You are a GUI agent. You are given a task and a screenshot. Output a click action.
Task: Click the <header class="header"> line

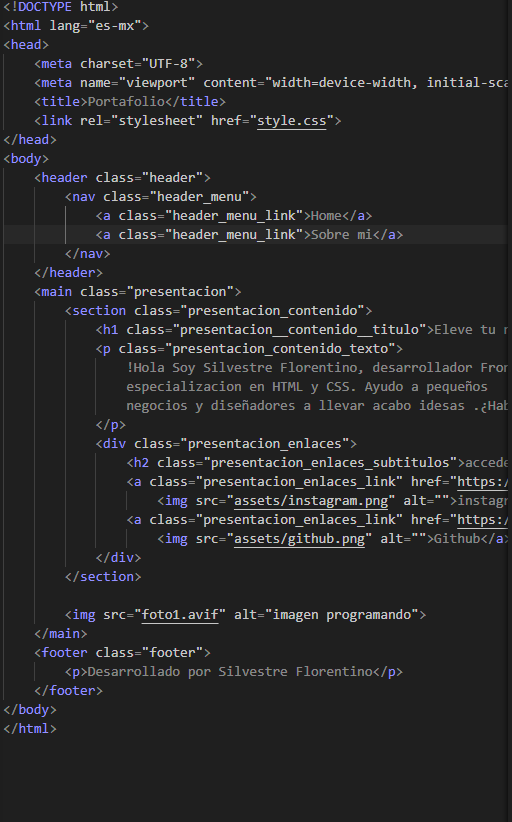pos(122,178)
